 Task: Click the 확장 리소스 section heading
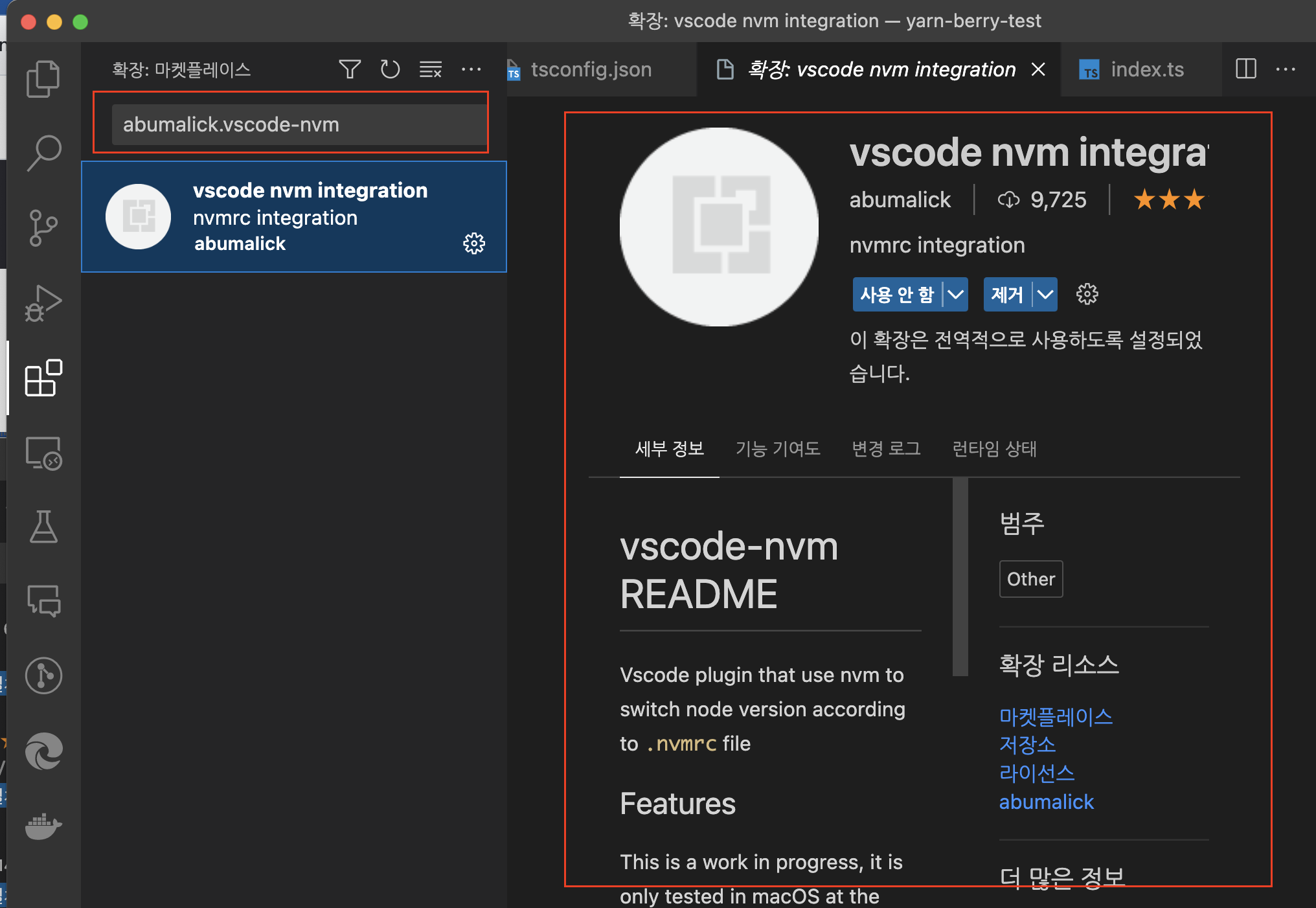pos(1059,664)
